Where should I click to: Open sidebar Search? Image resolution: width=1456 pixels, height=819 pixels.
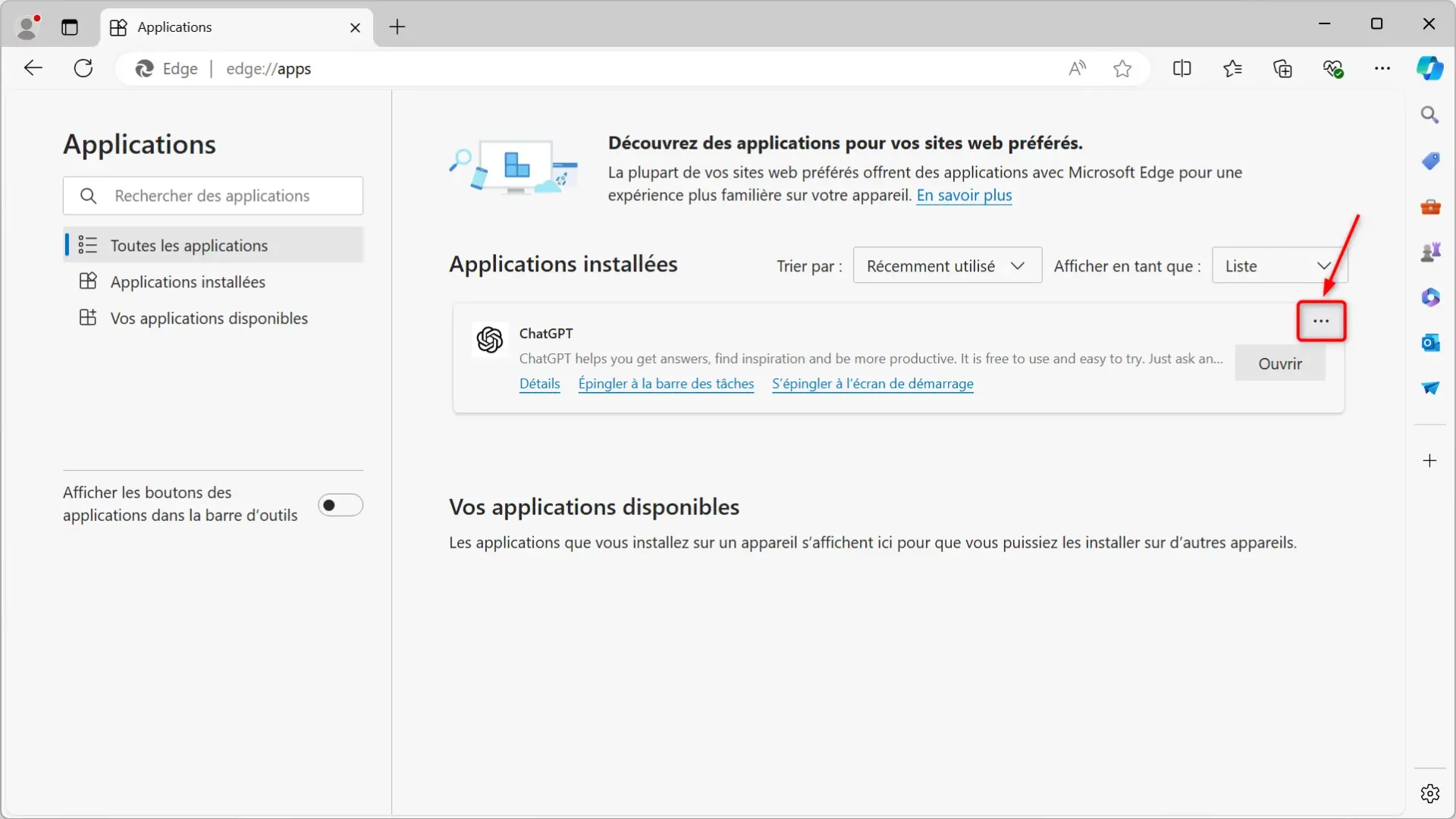point(1430,115)
